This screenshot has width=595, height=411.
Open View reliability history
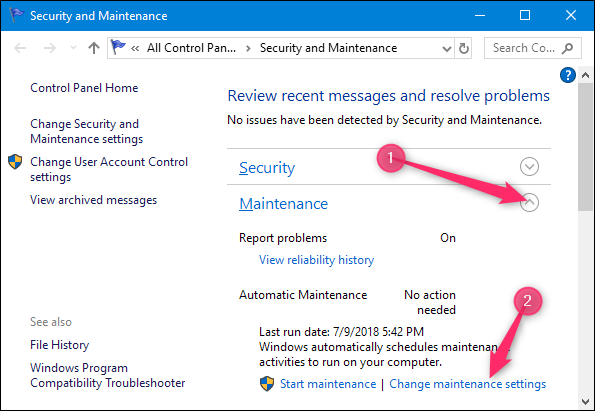(316, 260)
